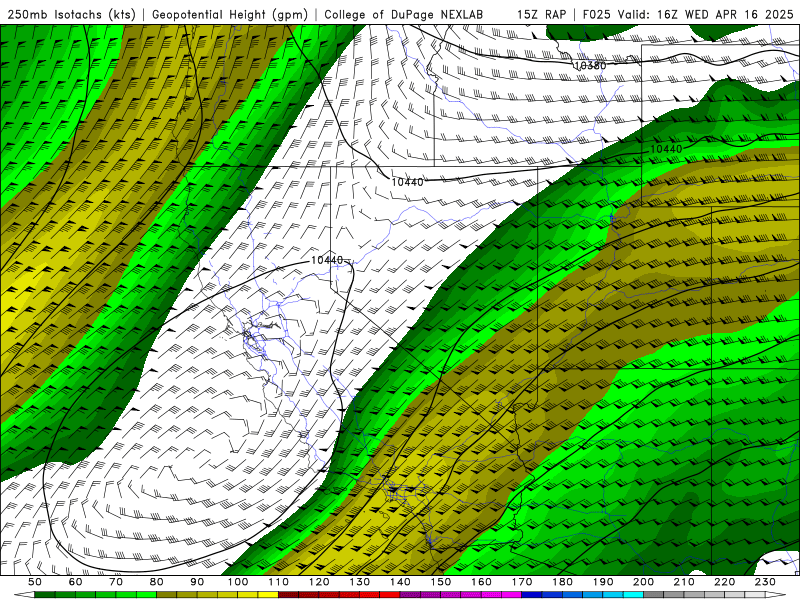
Task: Click the 120 kts color bar label
Action: point(319,582)
